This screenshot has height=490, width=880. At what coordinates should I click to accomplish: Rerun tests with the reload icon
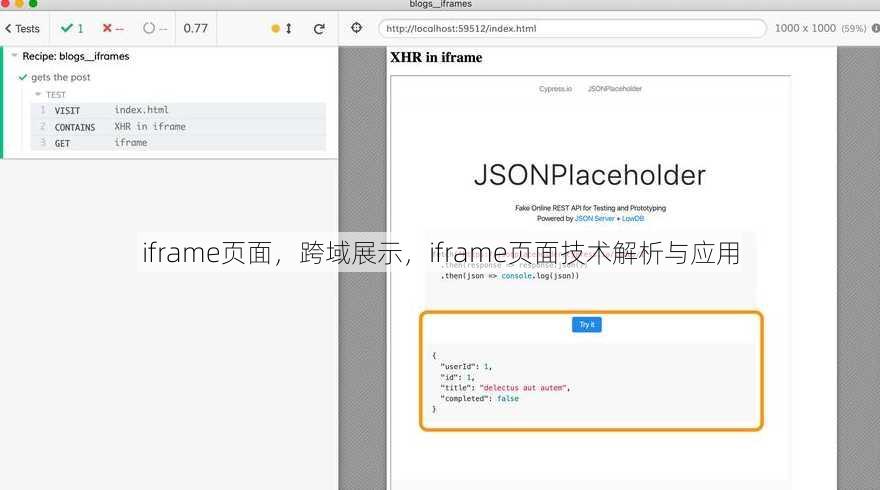click(x=319, y=29)
